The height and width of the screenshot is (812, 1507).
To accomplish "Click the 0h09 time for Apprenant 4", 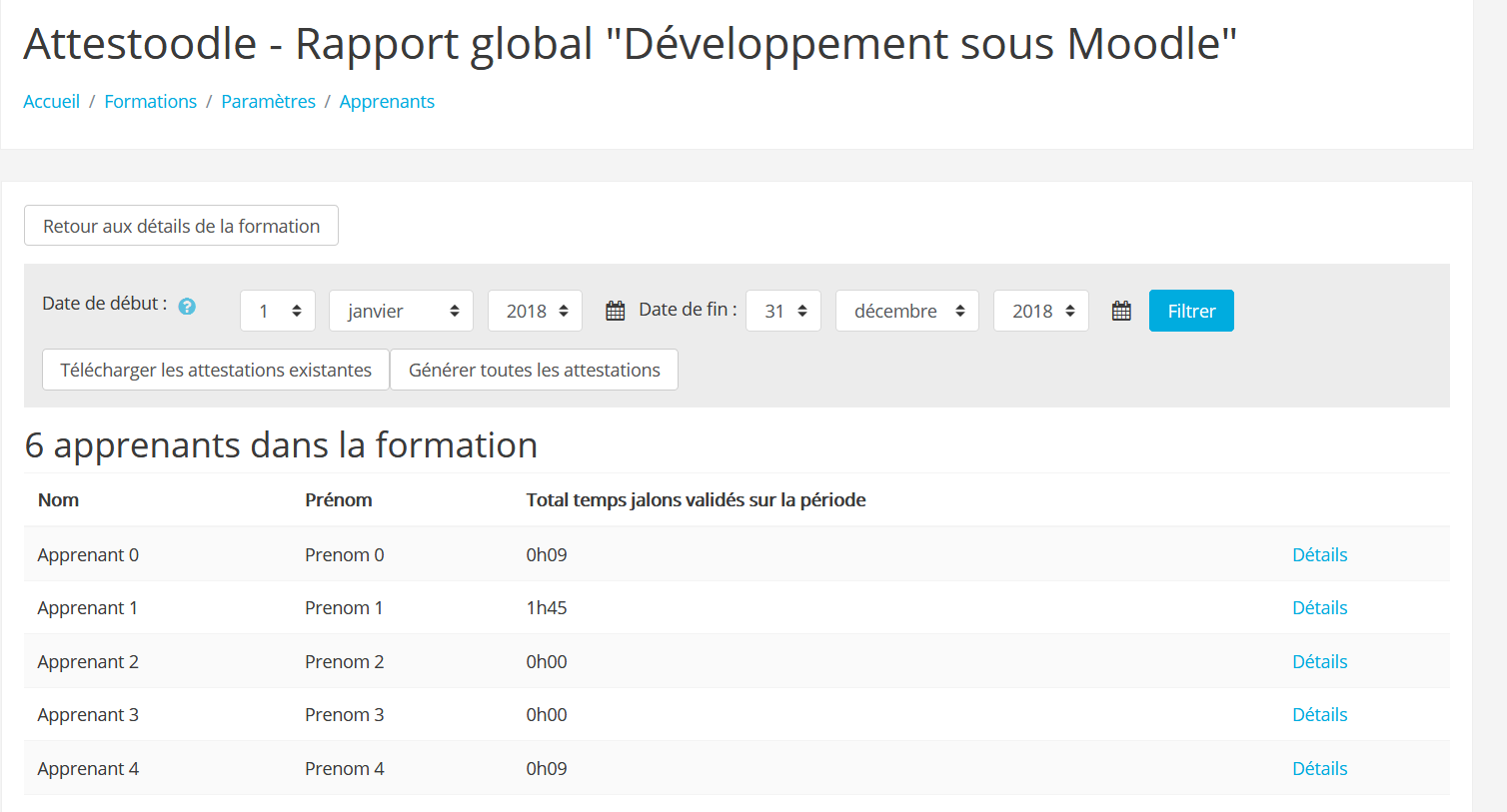I will point(547,768).
